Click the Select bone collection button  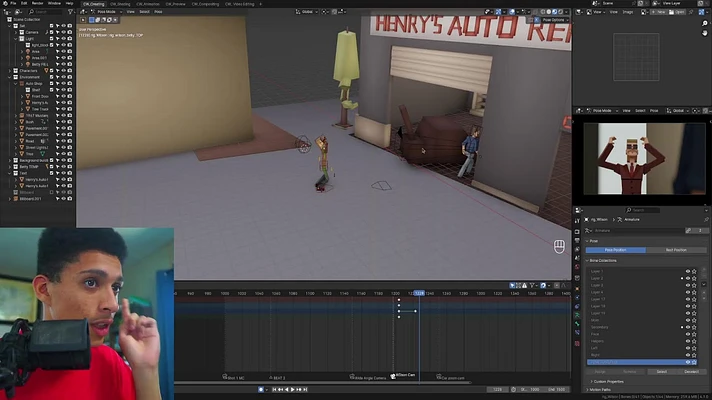click(662, 371)
